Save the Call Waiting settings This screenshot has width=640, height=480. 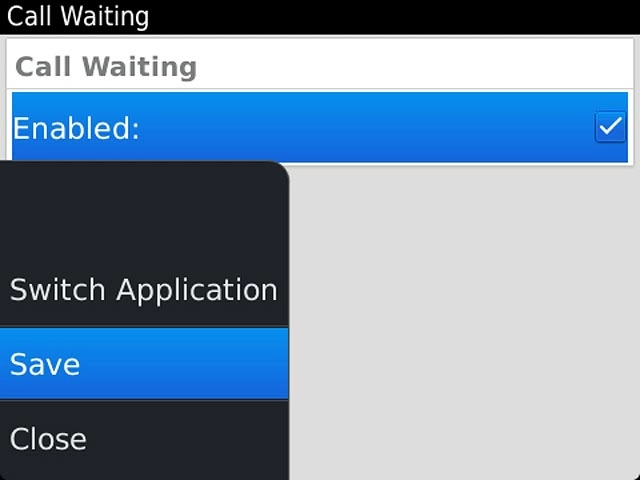point(144,364)
